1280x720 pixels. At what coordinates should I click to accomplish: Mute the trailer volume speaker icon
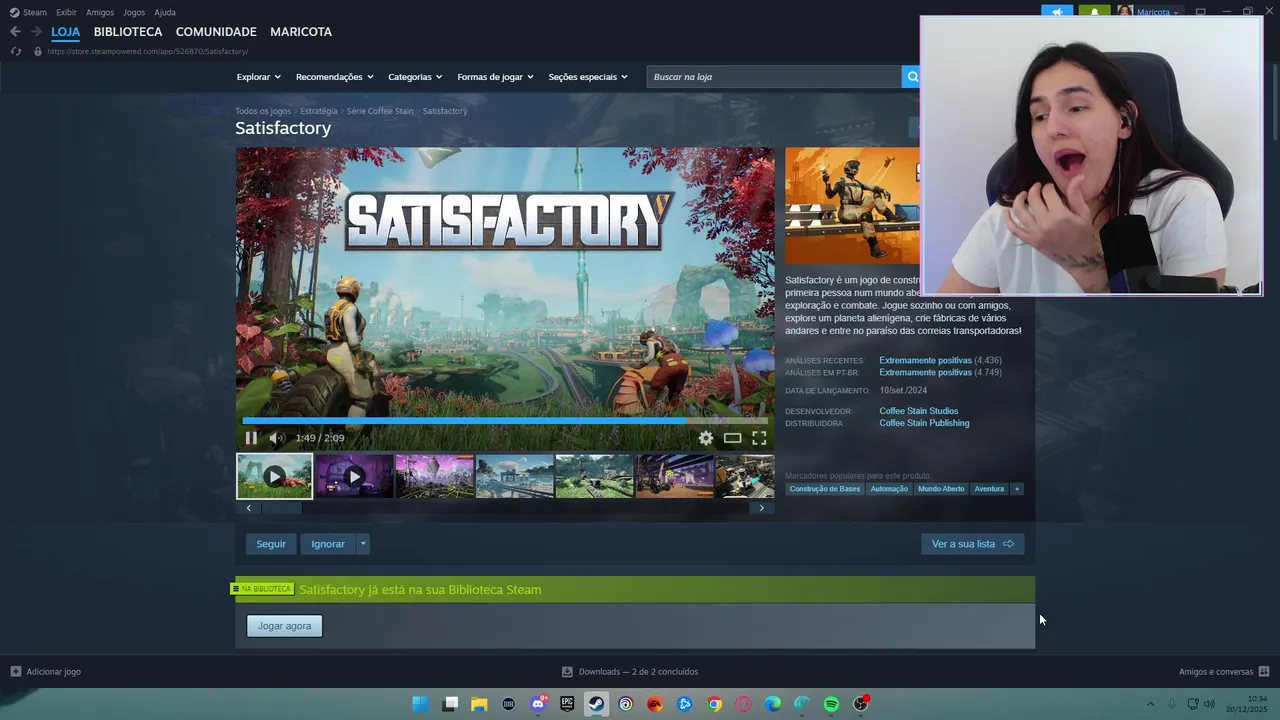coord(277,438)
